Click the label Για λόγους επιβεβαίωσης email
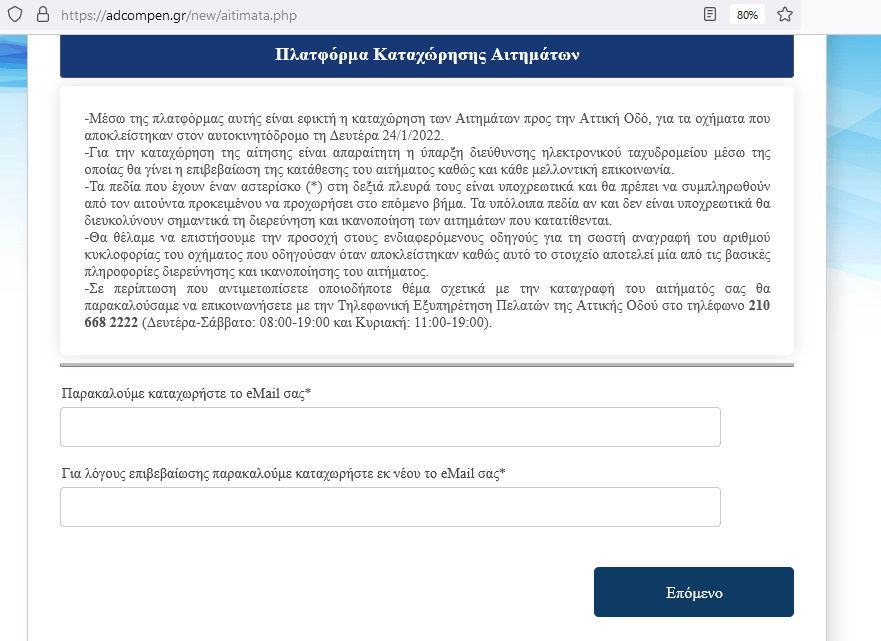The width and height of the screenshot is (881, 641). click(283, 474)
